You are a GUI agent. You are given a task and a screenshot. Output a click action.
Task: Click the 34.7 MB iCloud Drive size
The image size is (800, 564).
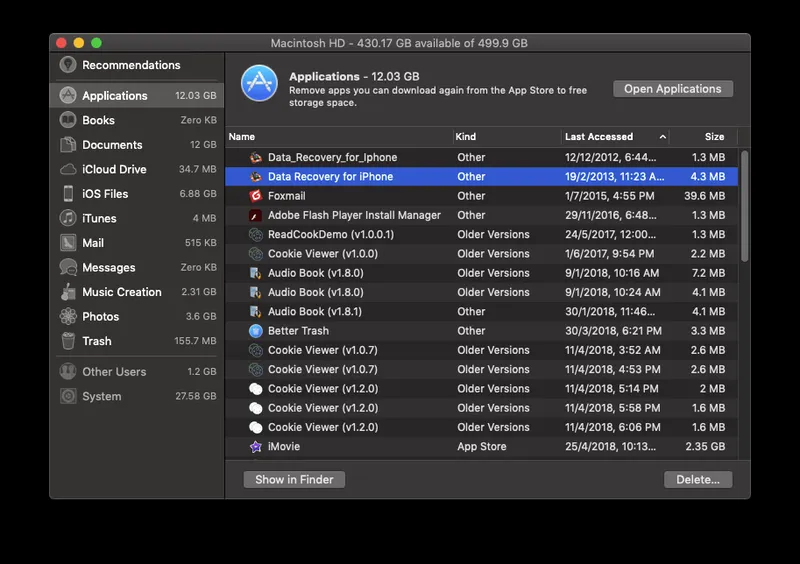(x=197, y=169)
